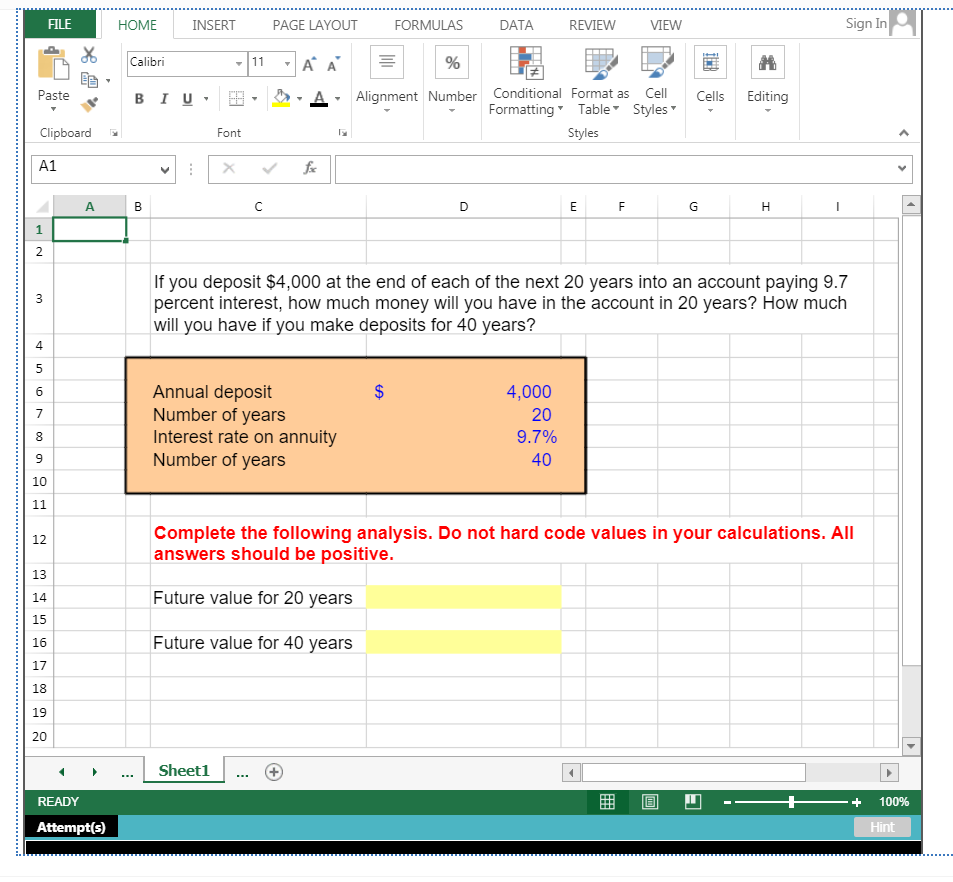Apply the Percent number style

452,61
